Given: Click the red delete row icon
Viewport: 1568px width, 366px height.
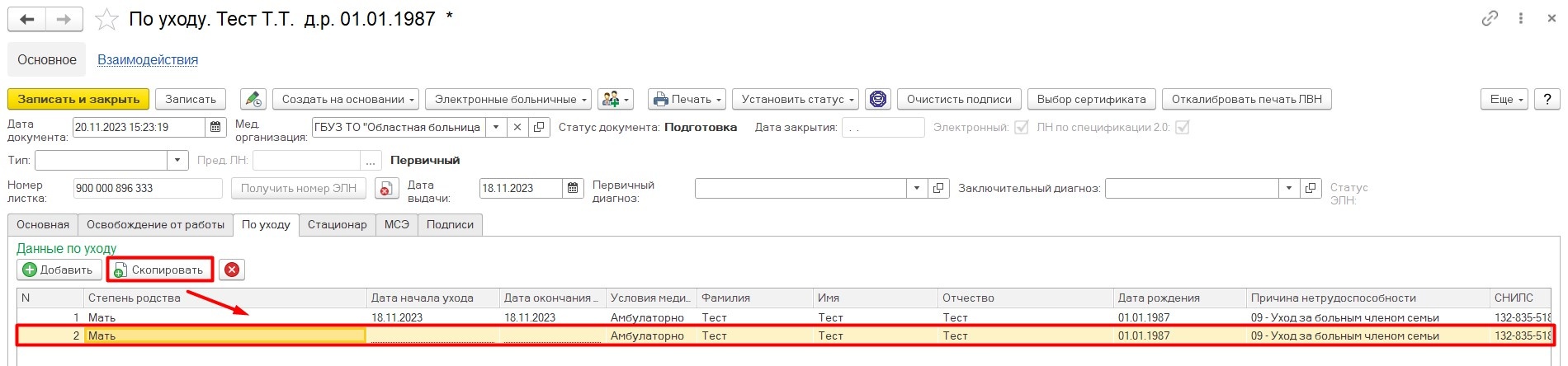Looking at the screenshot, I should pyautogui.click(x=232, y=270).
